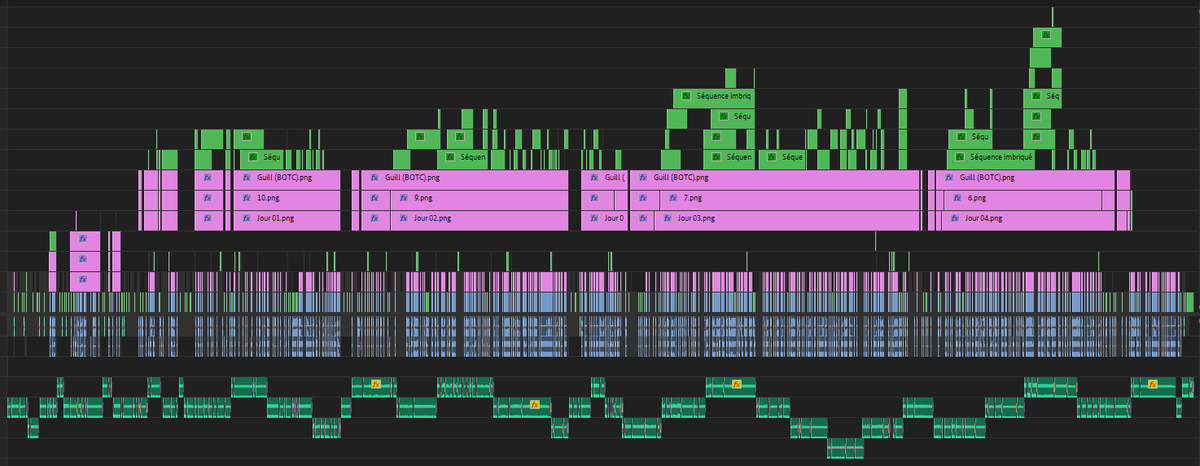Click the fx badge beside the Jour 02.png label

coord(403,217)
